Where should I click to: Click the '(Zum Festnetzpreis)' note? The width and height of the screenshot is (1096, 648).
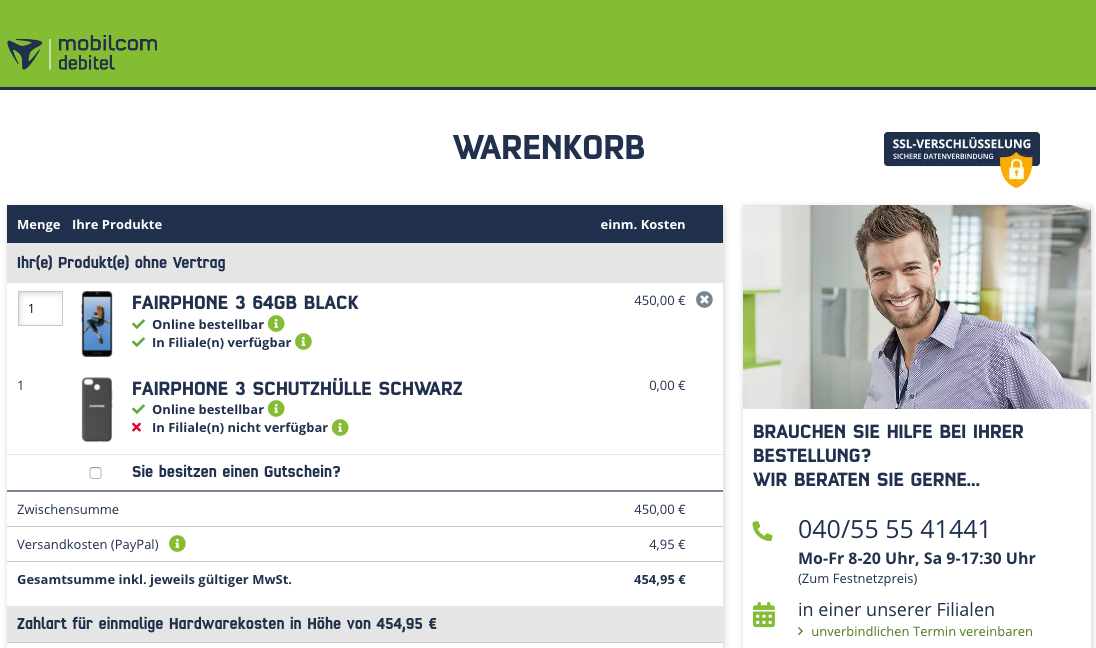(858, 578)
